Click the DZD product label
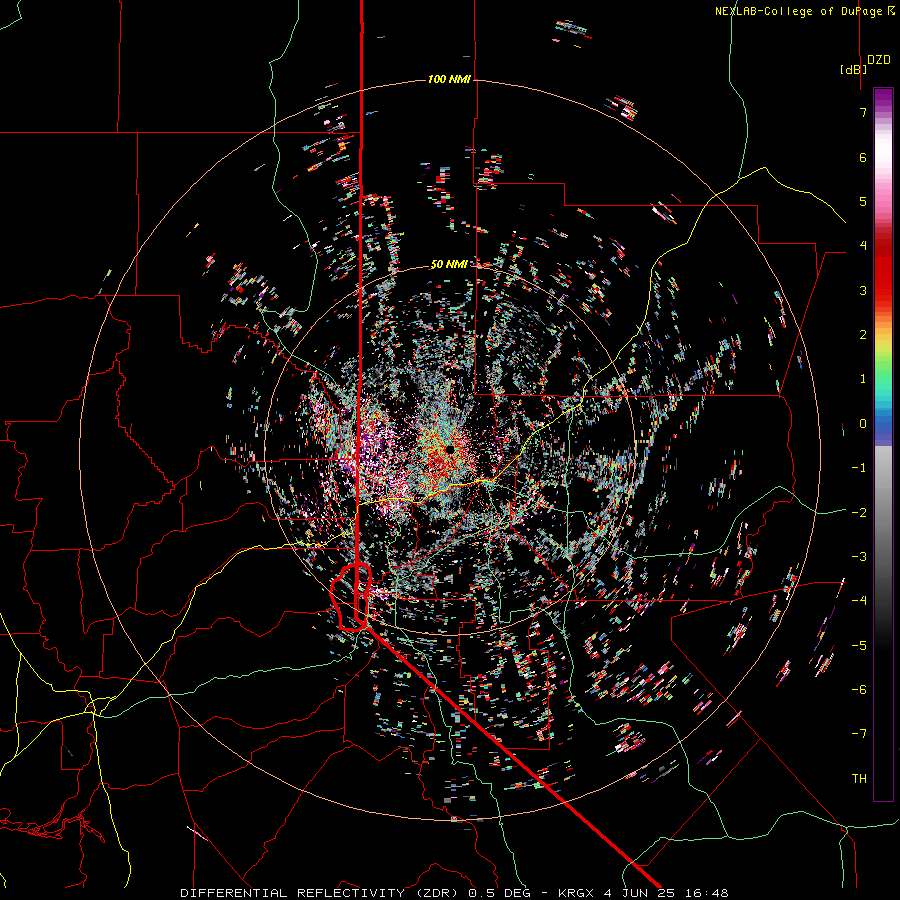 click(879, 60)
